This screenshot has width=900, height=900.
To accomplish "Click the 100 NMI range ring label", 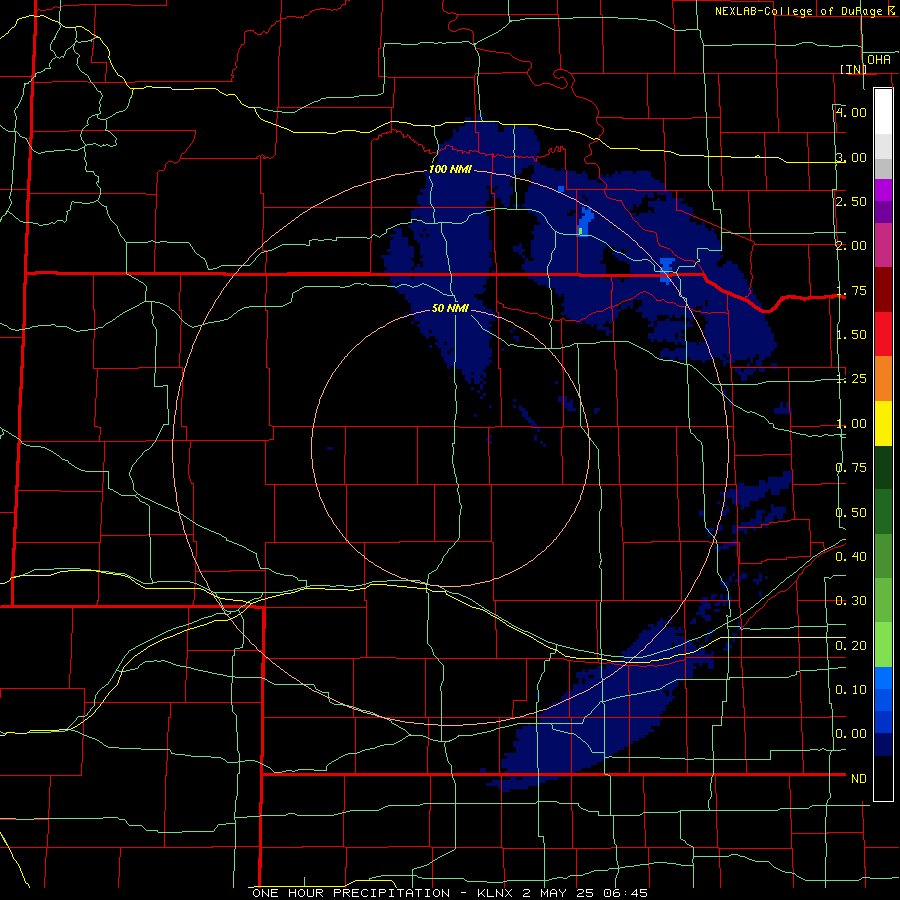I will [451, 169].
